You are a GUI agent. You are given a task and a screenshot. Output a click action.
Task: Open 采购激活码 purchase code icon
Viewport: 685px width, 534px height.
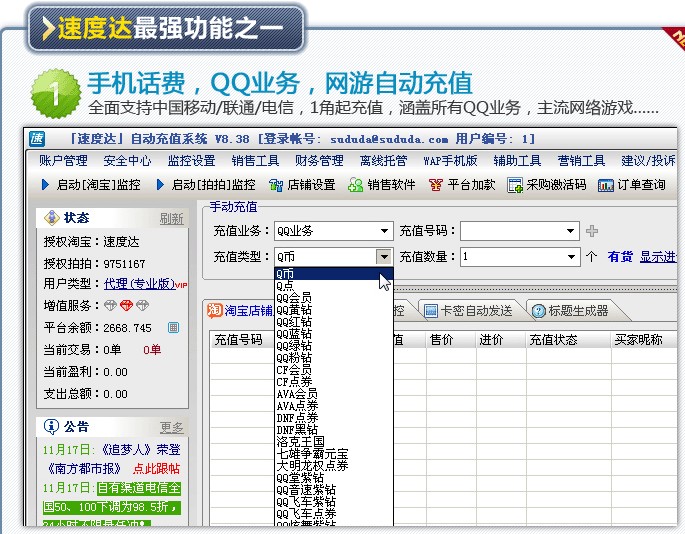point(515,185)
